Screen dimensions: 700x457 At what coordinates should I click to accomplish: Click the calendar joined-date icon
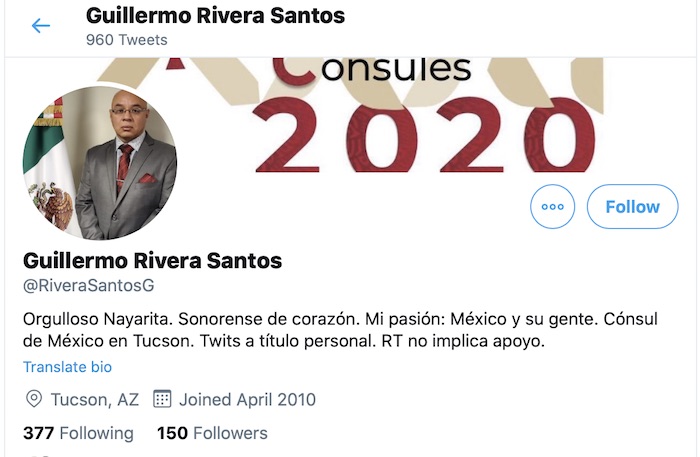click(x=162, y=399)
